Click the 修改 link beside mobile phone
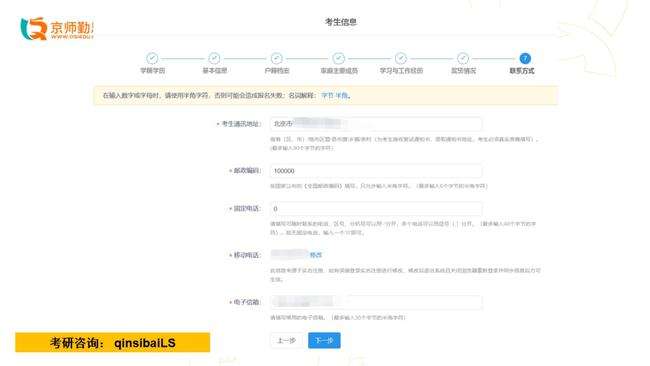 pyautogui.click(x=316, y=255)
